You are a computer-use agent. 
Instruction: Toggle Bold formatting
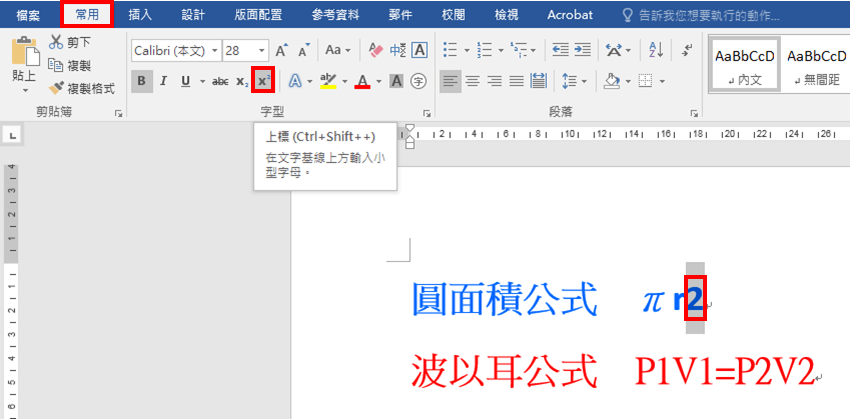point(141,81)
